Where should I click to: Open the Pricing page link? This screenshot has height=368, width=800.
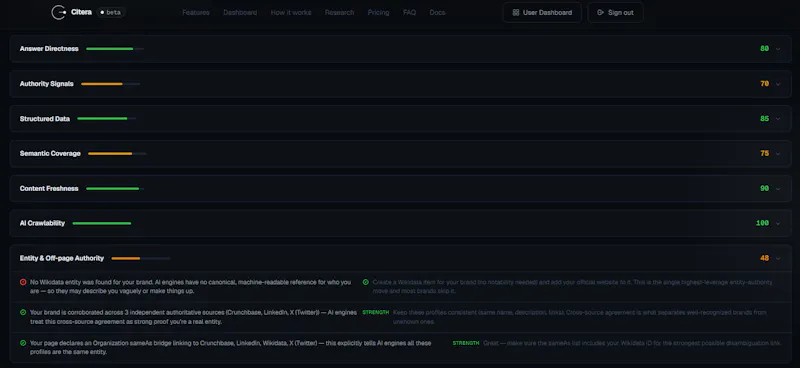[x=378, y=12]
